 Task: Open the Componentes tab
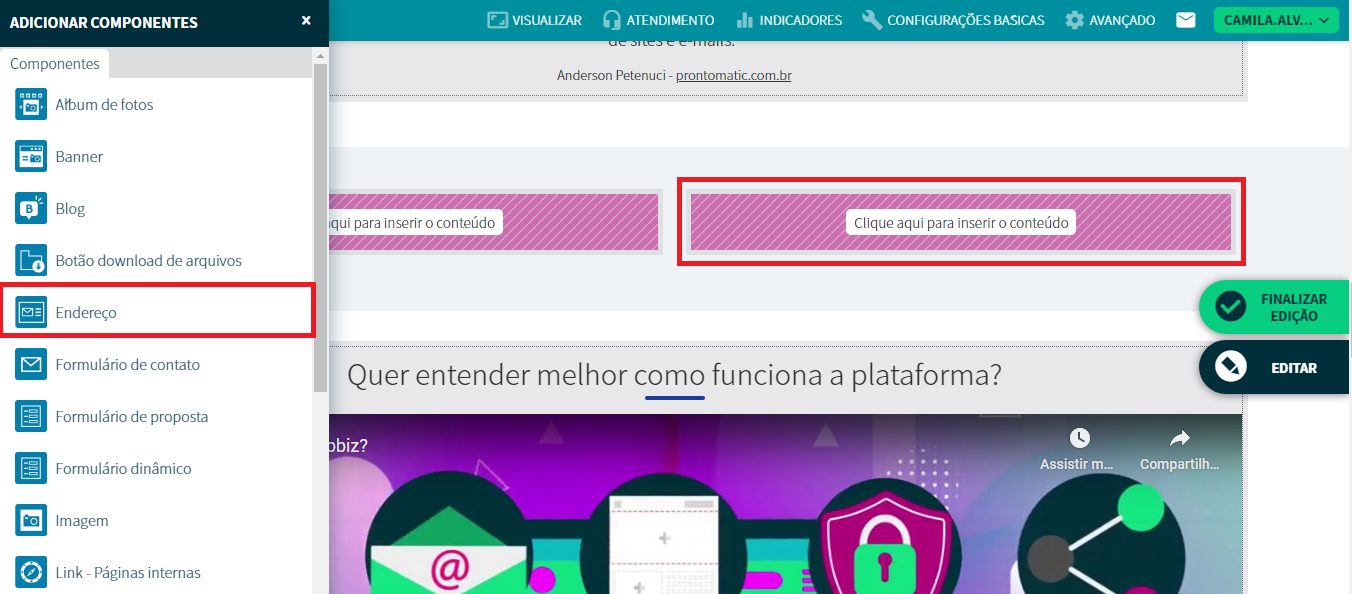tap(55, 64)
